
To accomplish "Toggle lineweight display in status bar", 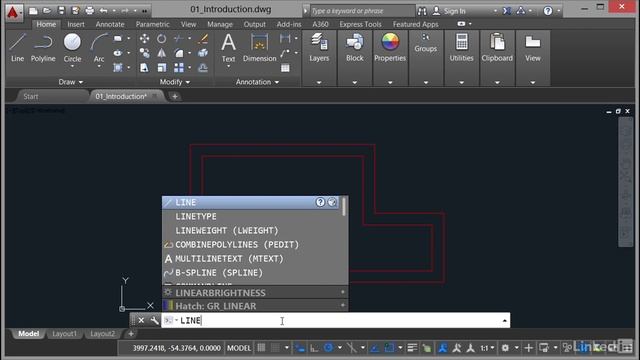I will point(412,348).
